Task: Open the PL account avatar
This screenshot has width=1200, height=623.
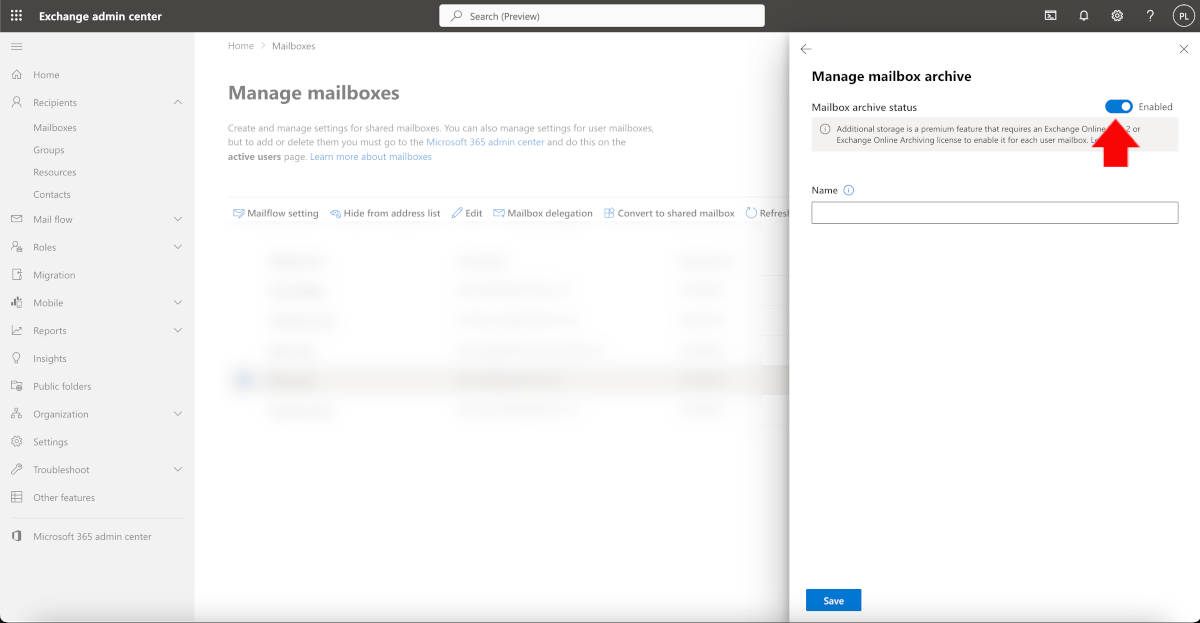Action: tap(1183, 16)
